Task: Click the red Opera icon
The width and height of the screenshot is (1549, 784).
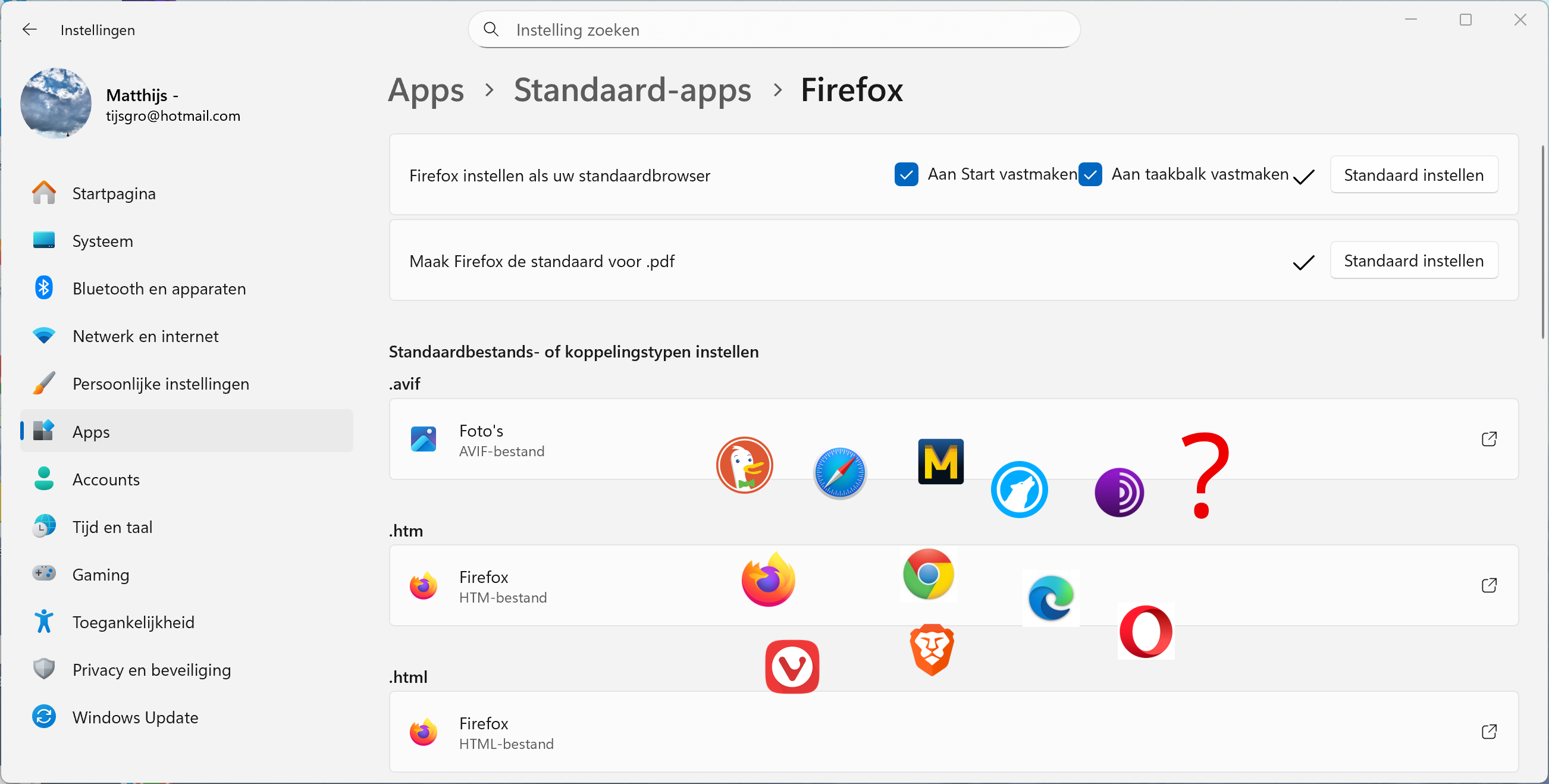Action: pos(1146,631)
